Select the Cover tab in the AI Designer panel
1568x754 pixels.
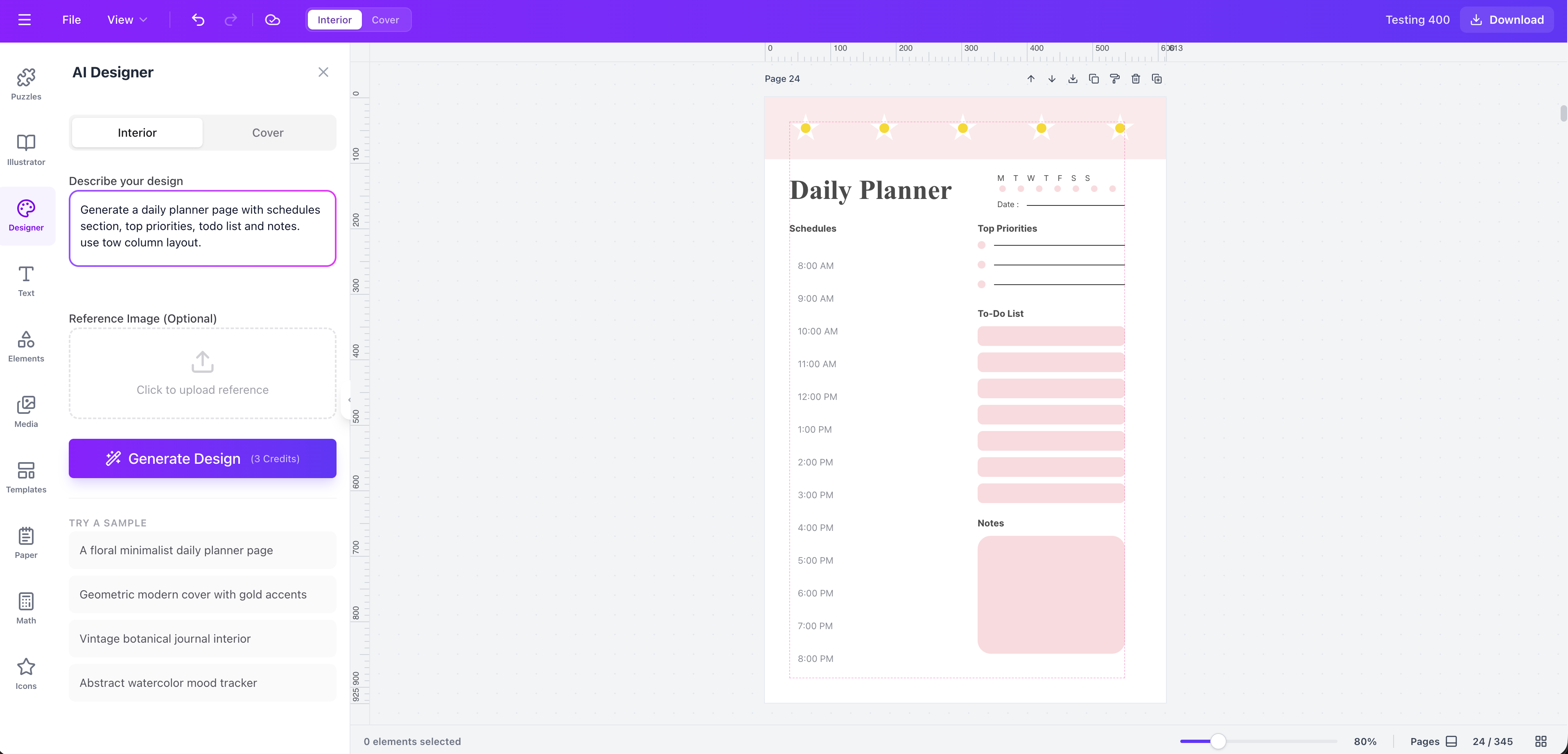268,132
